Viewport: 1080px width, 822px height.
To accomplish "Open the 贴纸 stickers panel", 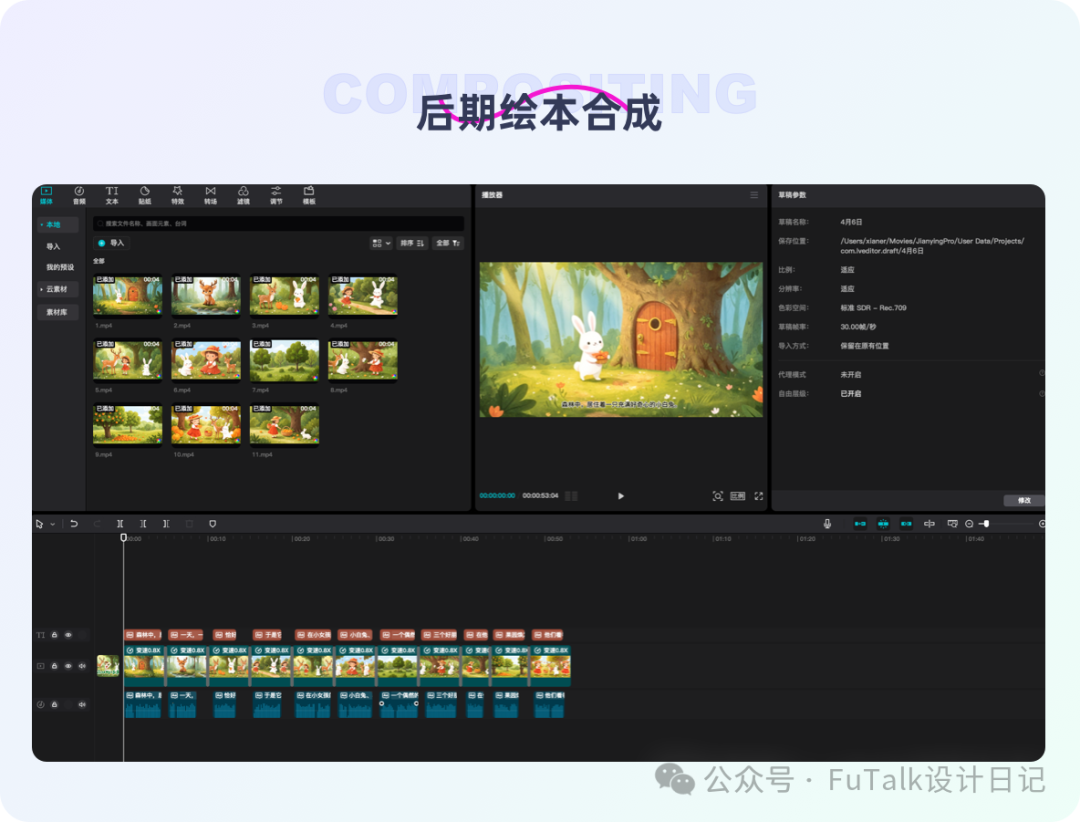I will [x=145, y=195].
